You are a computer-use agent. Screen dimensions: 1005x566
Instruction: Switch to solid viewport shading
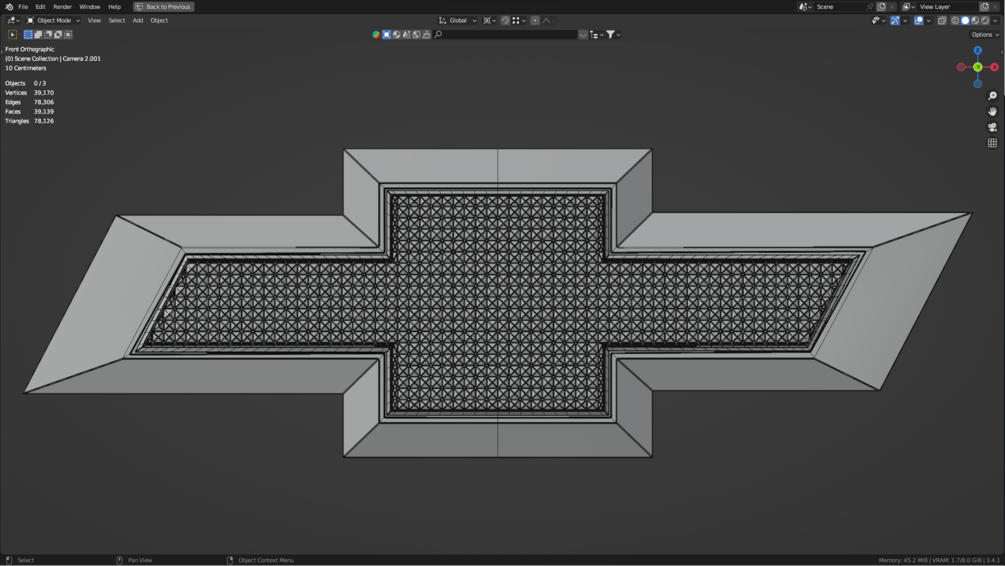click(965, 21)
